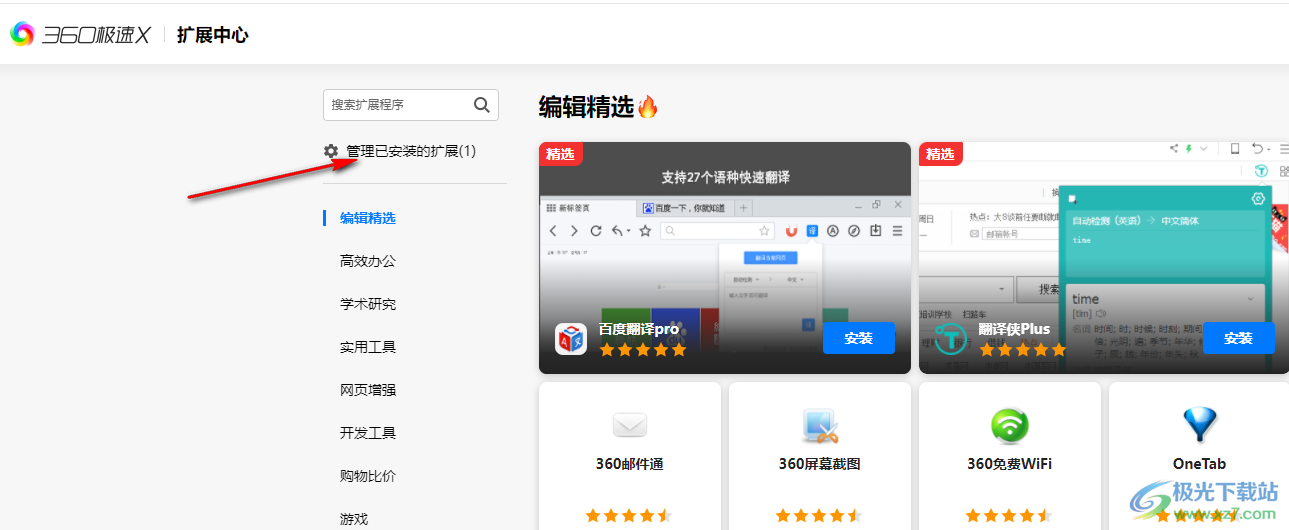Install the 翻译侠Plus extension
This screenshot has width=1289, height=530.
point(1238,338)
